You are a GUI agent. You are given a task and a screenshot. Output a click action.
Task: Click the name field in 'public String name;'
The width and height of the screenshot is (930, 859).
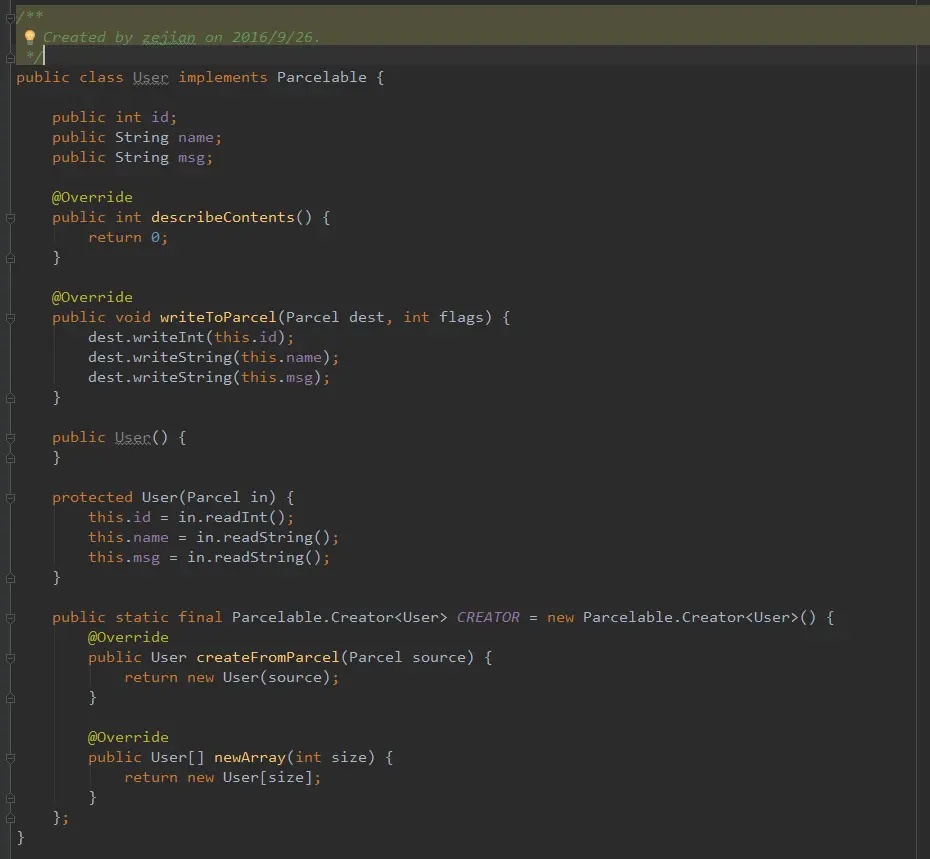point(196,138)
